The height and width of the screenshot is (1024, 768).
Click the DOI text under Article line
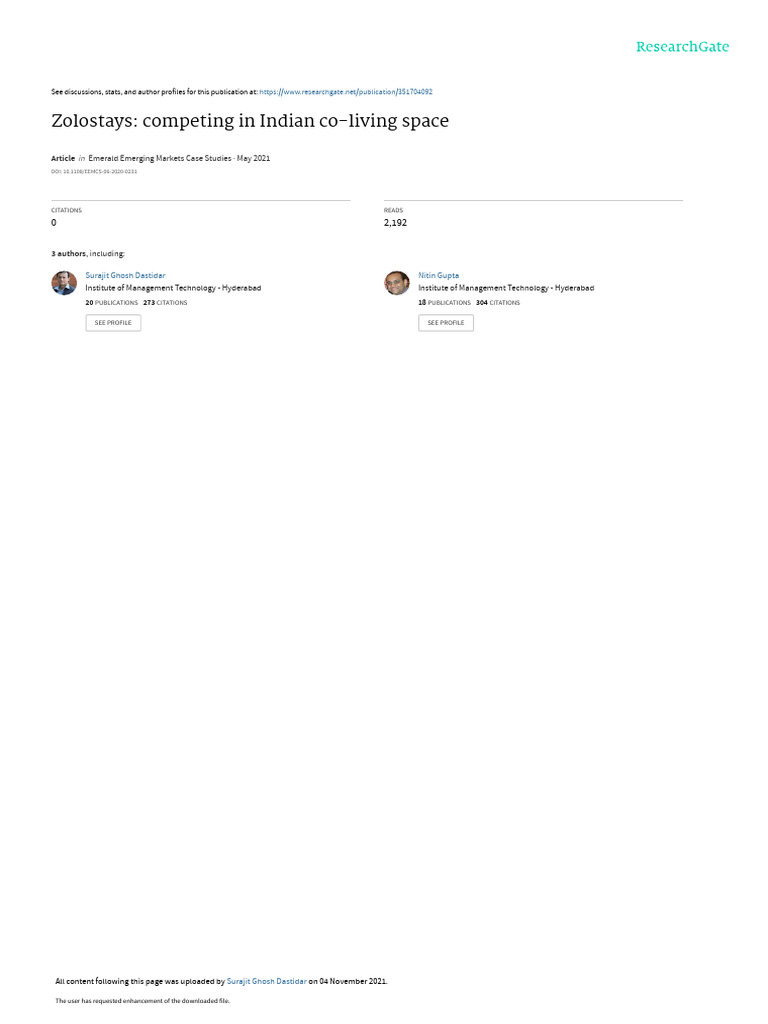[94, 172]
